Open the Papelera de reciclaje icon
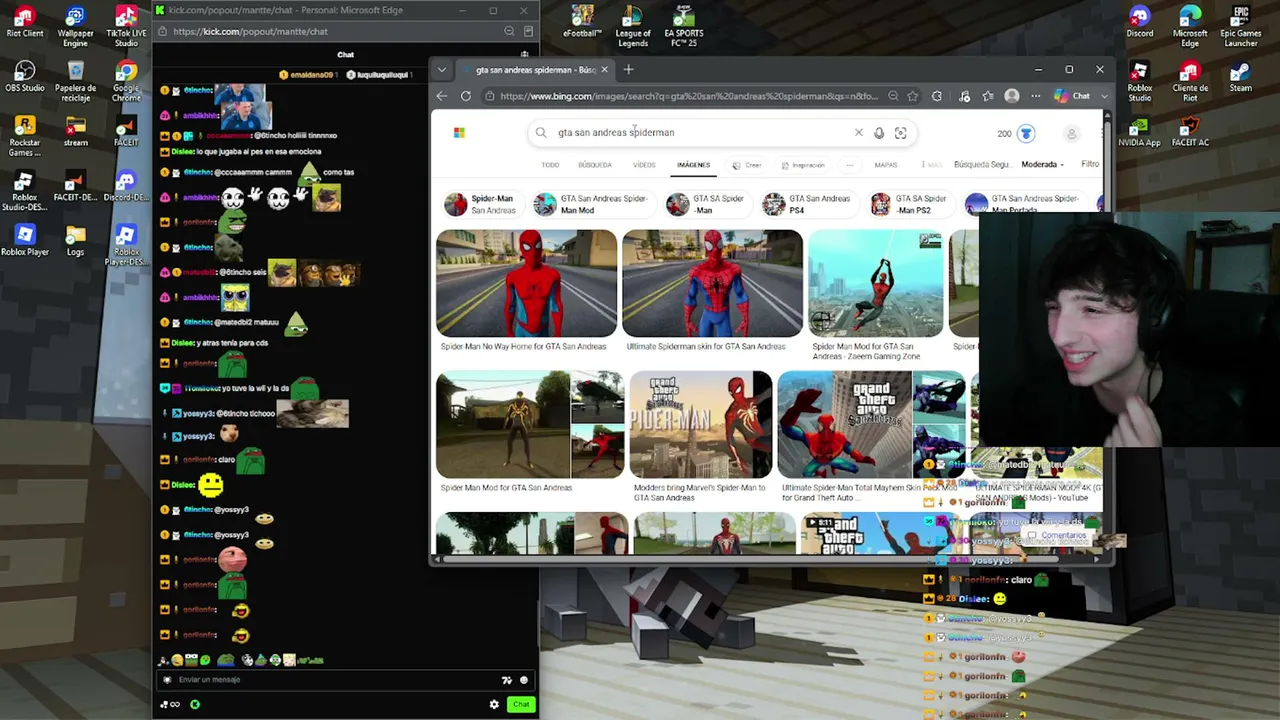 click(x=75, y=81)
